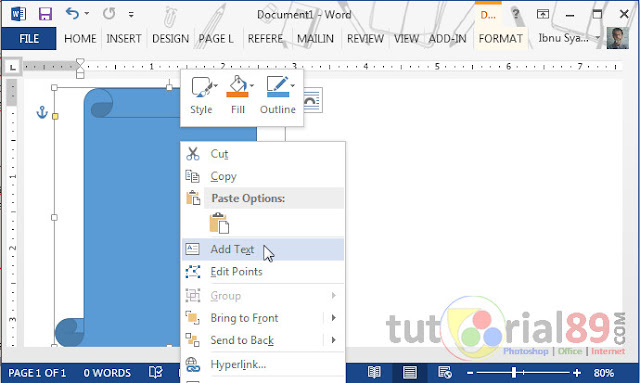Expand Bring to Front submenu arrow

click(333, 318)
